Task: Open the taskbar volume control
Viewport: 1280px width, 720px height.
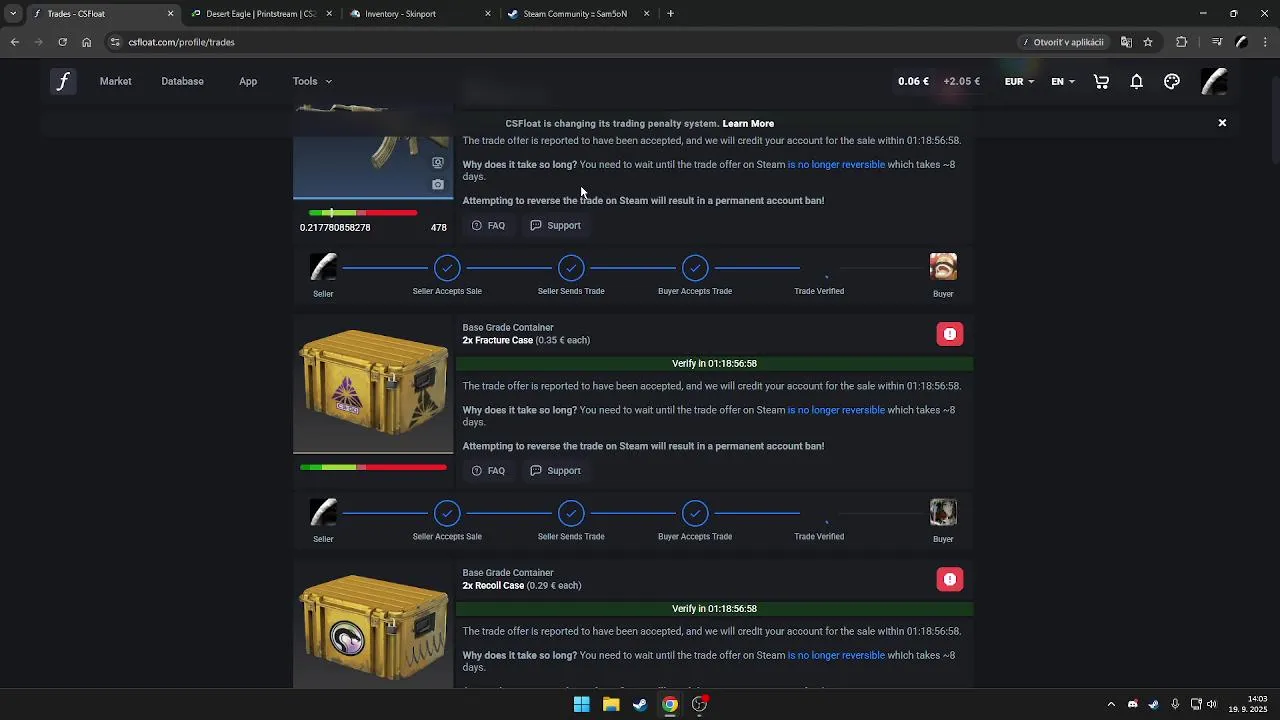Action: [1212, 704]
